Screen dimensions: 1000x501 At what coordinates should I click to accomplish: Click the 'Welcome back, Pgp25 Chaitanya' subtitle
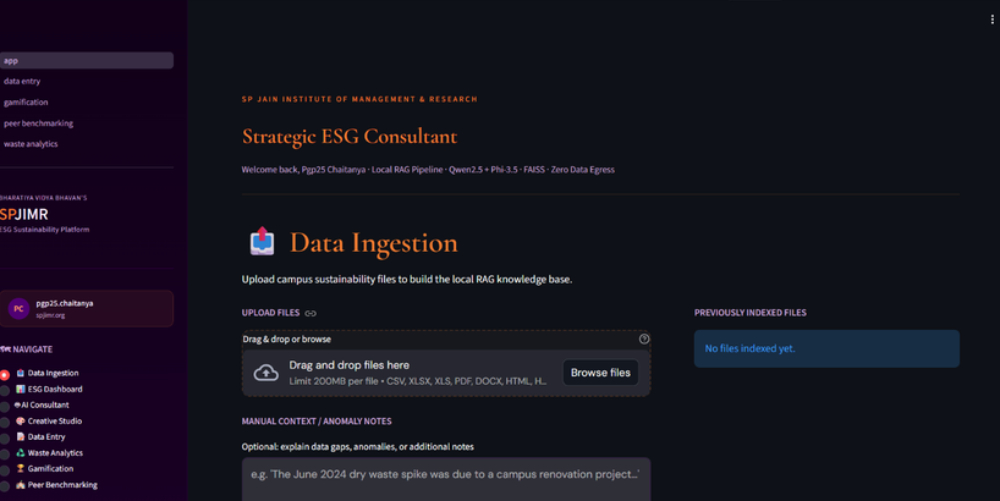click(304, 170)
